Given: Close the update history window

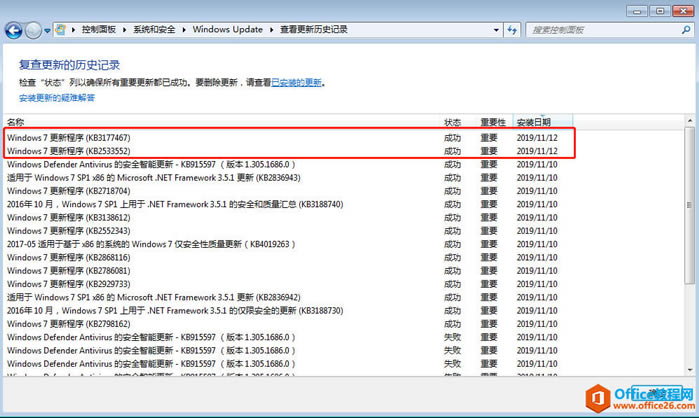Looking at the screenshot, I should pos(683,11).
